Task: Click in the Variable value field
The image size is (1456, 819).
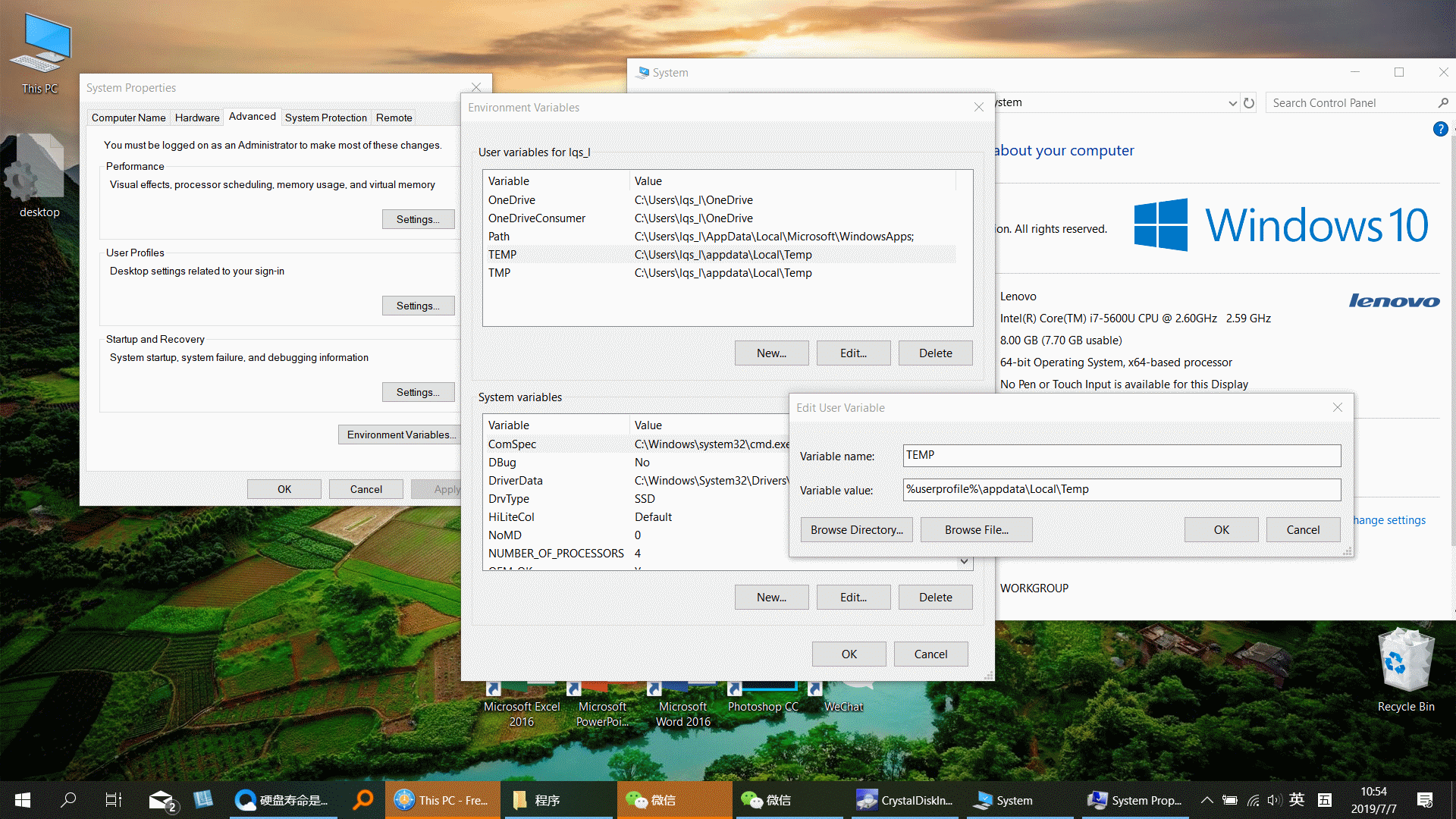Action: click(1121, 490)
